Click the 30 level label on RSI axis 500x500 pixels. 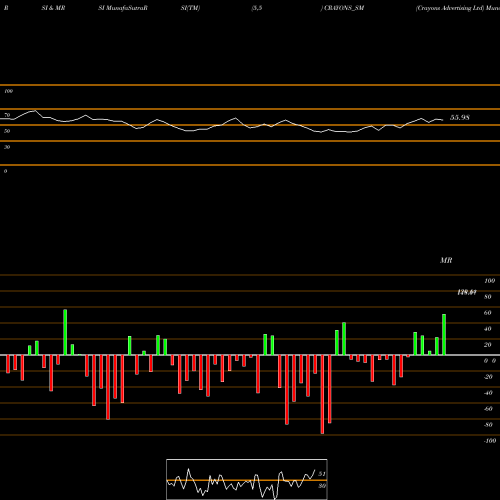(7, 147)
